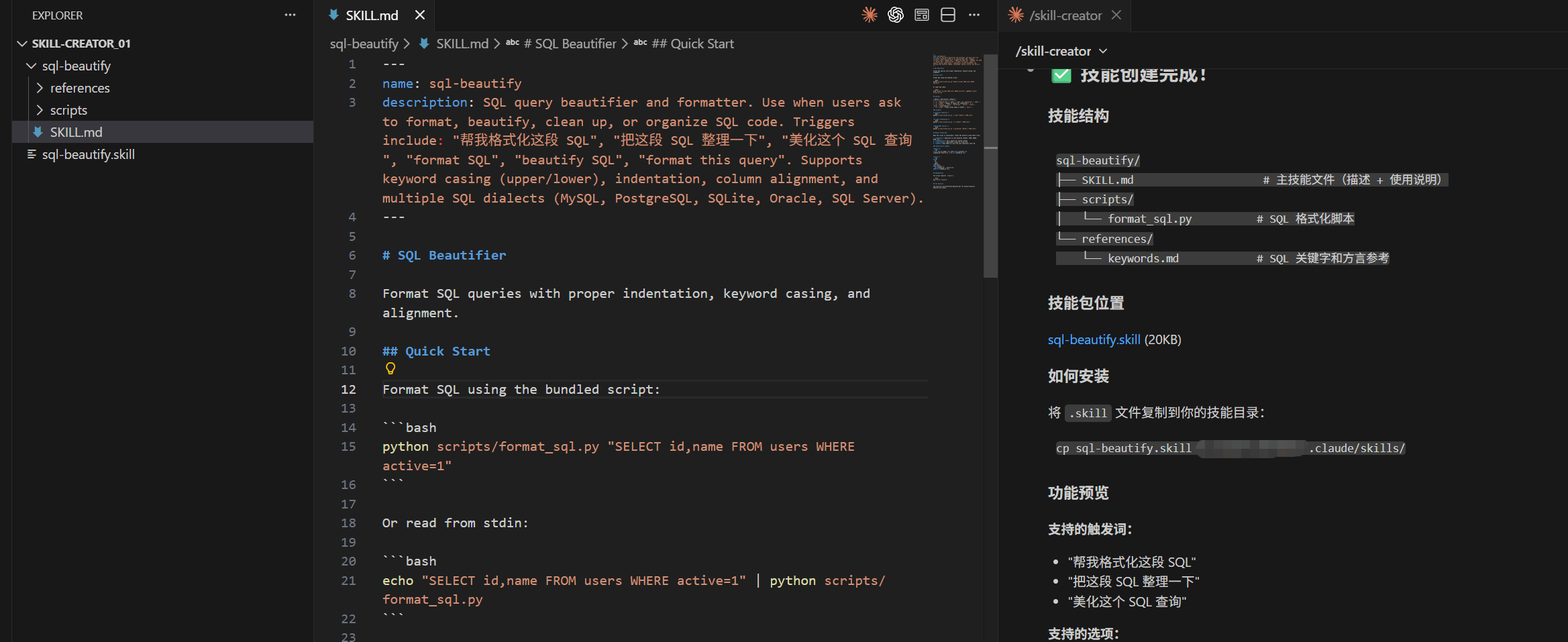Click the editor minimap code overview
The image size is (1568, 642).
(955, 121)
